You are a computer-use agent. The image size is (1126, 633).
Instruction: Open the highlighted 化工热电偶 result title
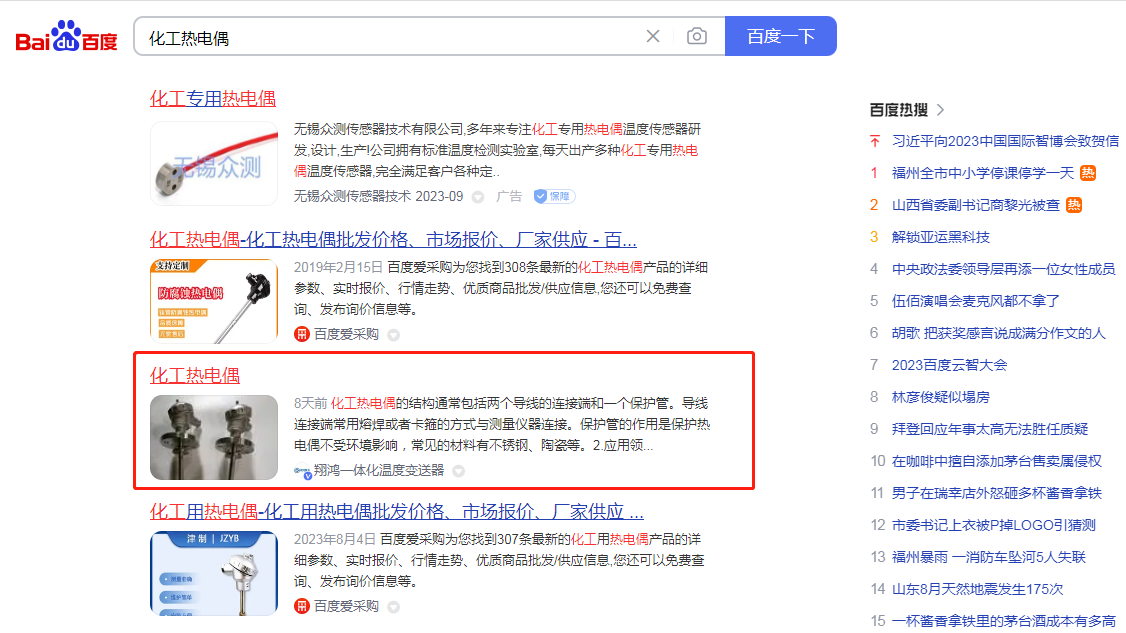(195, 375)
